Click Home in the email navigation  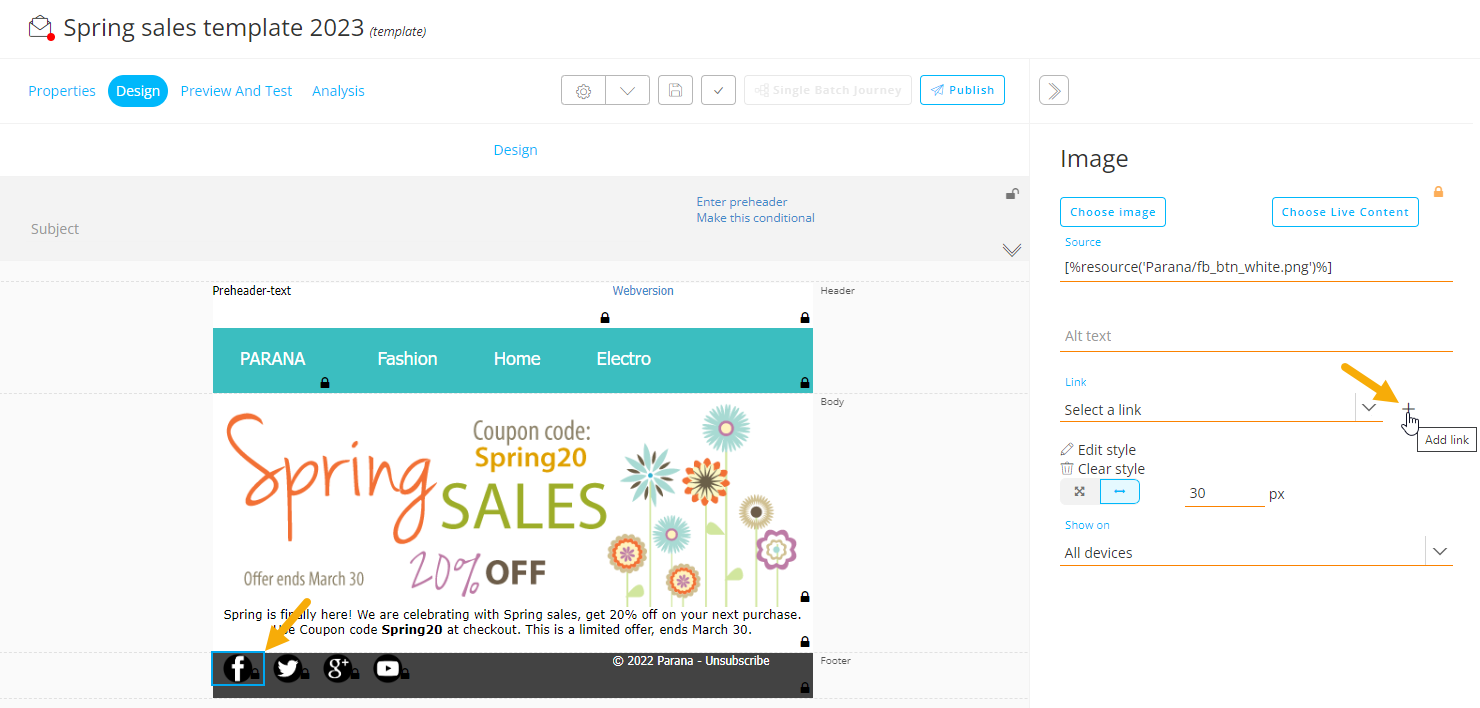click(x=517, y=359)
